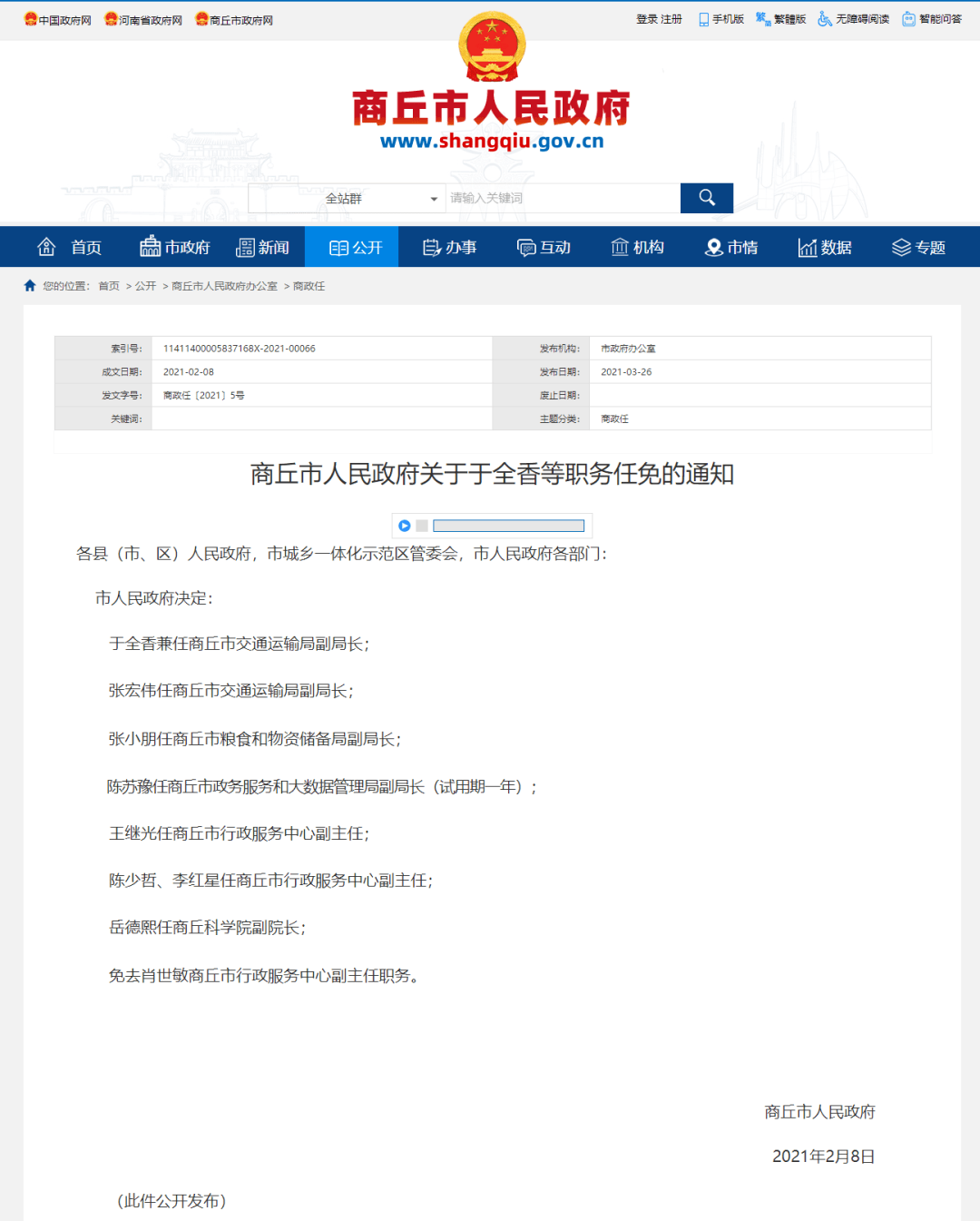Select index number 11411400005837168X-2021-00066

[x=240, y=349]
